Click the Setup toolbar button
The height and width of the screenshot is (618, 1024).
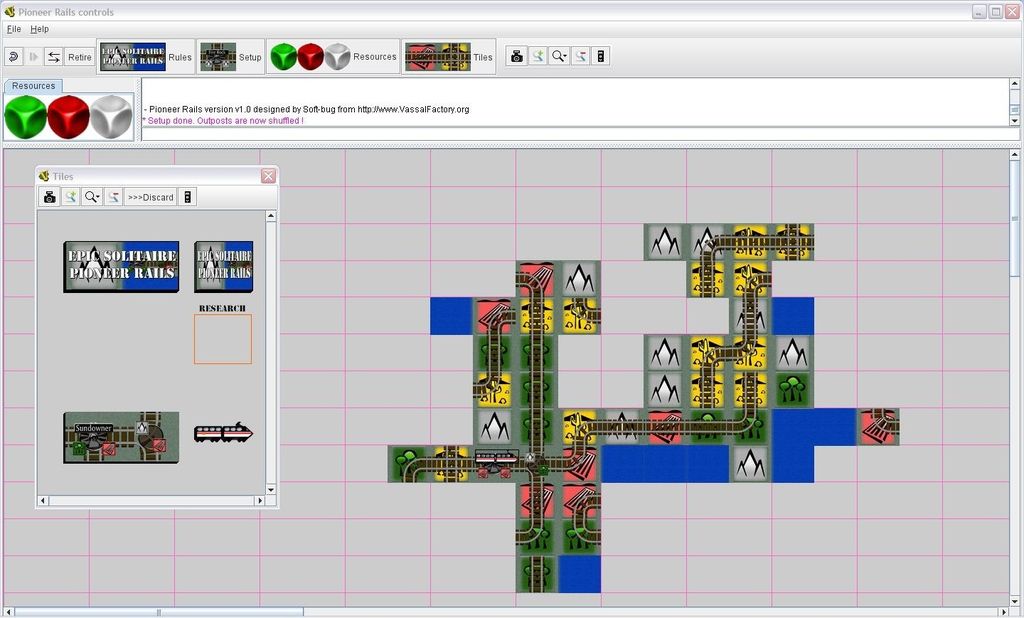231,57
